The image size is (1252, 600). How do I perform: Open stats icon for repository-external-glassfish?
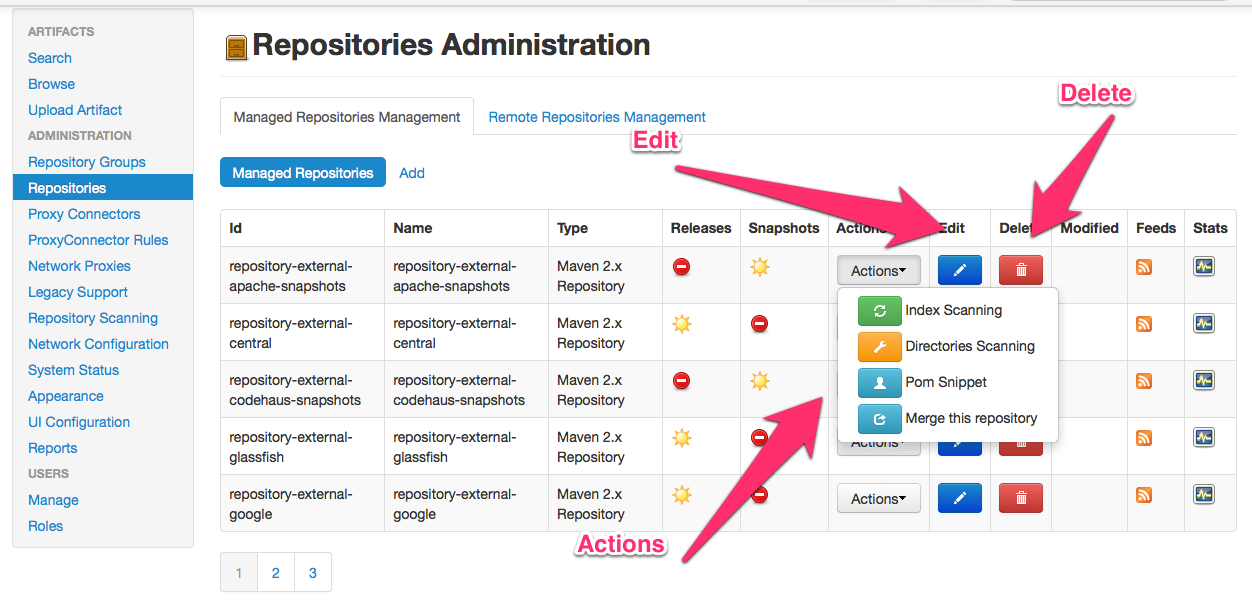[1203, 438]
